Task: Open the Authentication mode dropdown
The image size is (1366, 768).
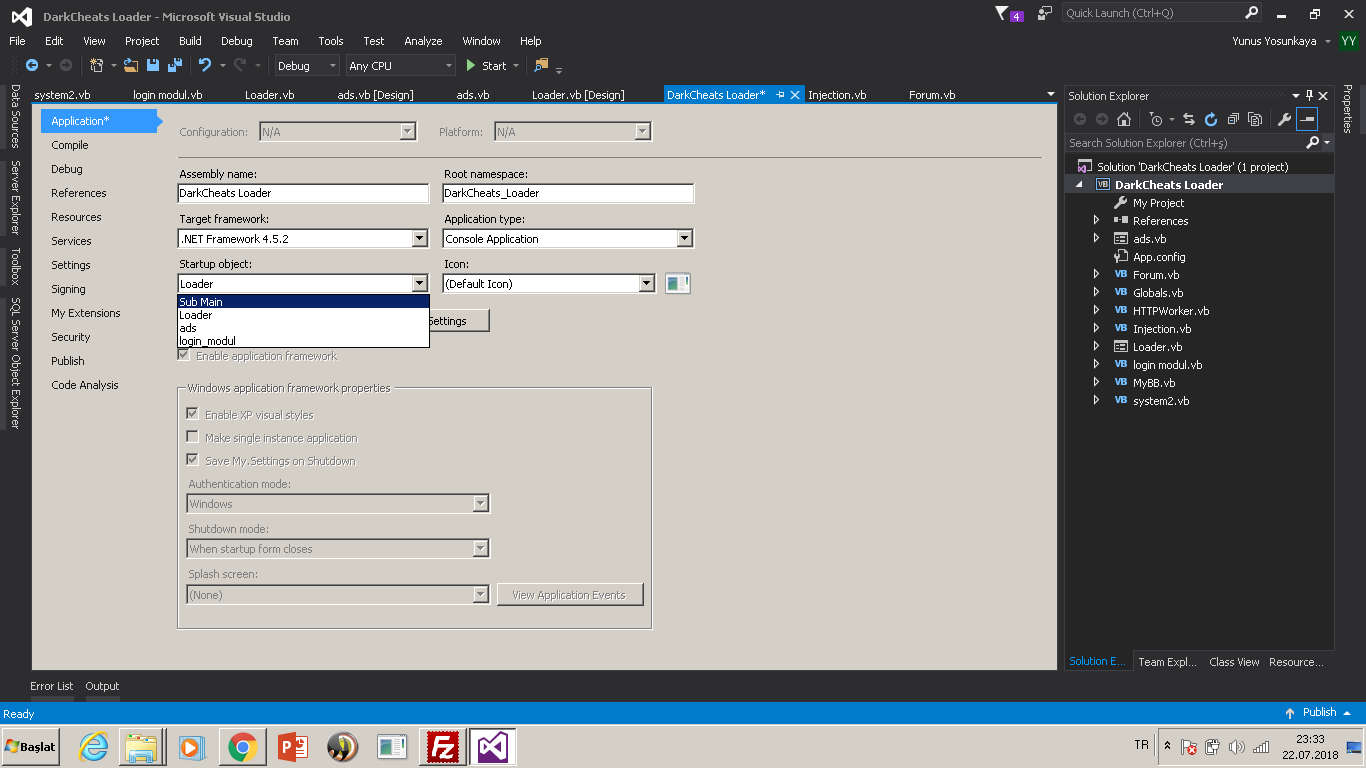Action: pos(481,504)
